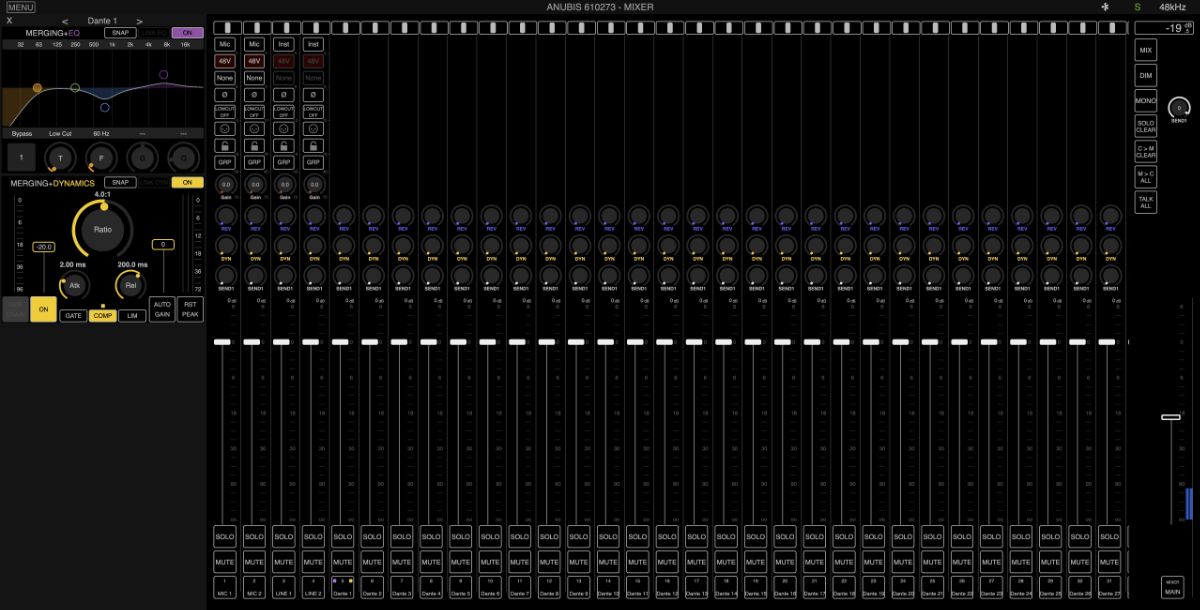Image resolution: width=1200 pixels, height=610 pixels.
Task: Open the Inst input type selector on LINE 1
Action: tap(284, 44)
